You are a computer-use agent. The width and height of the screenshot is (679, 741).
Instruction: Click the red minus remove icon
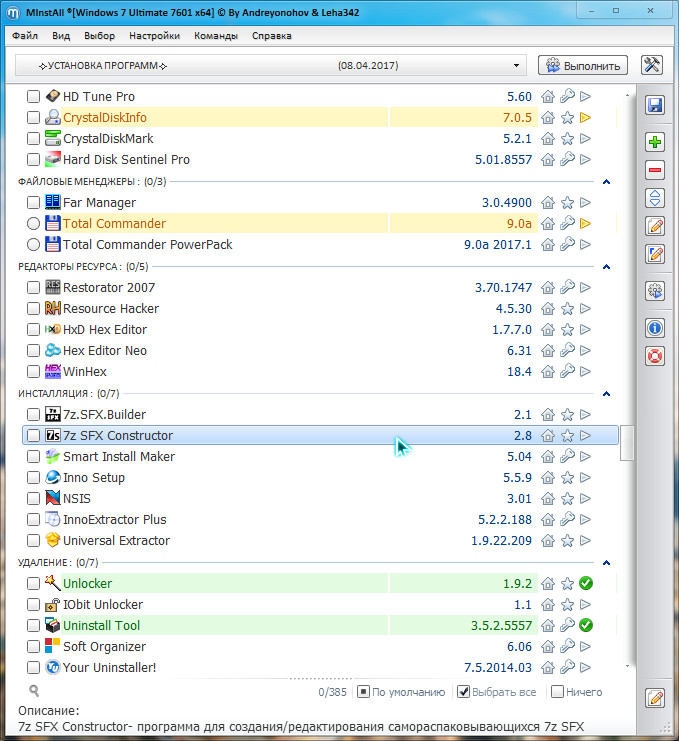[x=655, y=170]
